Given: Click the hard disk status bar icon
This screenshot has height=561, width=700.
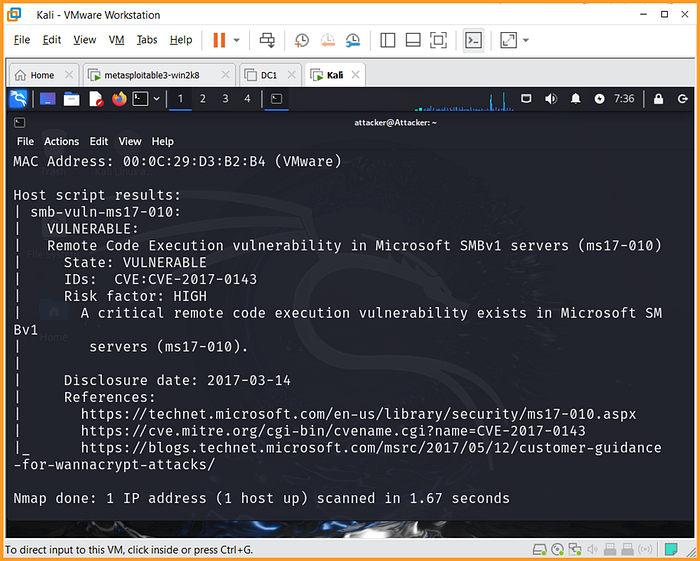Looking at the screenshot, I should (x=539, y=549).
